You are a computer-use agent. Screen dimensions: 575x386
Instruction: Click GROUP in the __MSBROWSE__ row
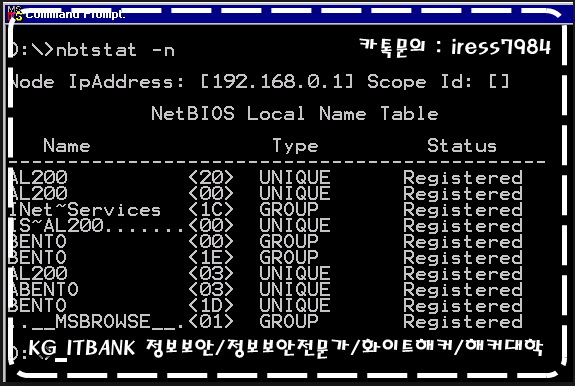(289, 322)
